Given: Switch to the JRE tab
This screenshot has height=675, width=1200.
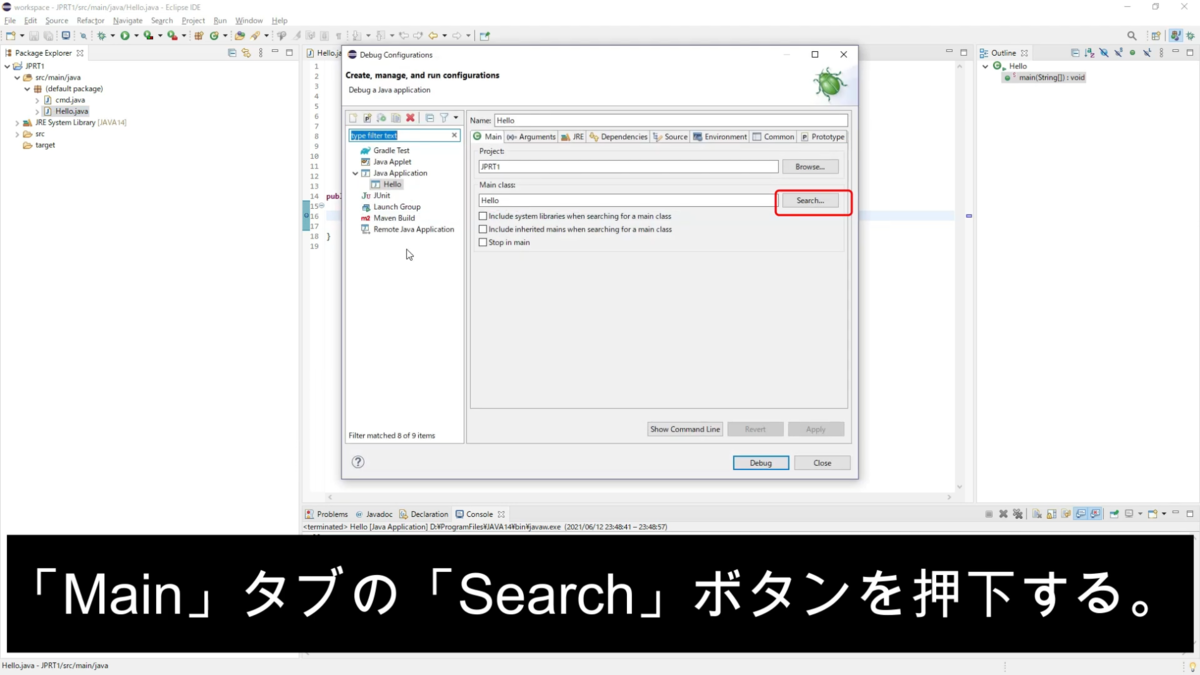Looking at the screenshot, I should tap(573, 137).
